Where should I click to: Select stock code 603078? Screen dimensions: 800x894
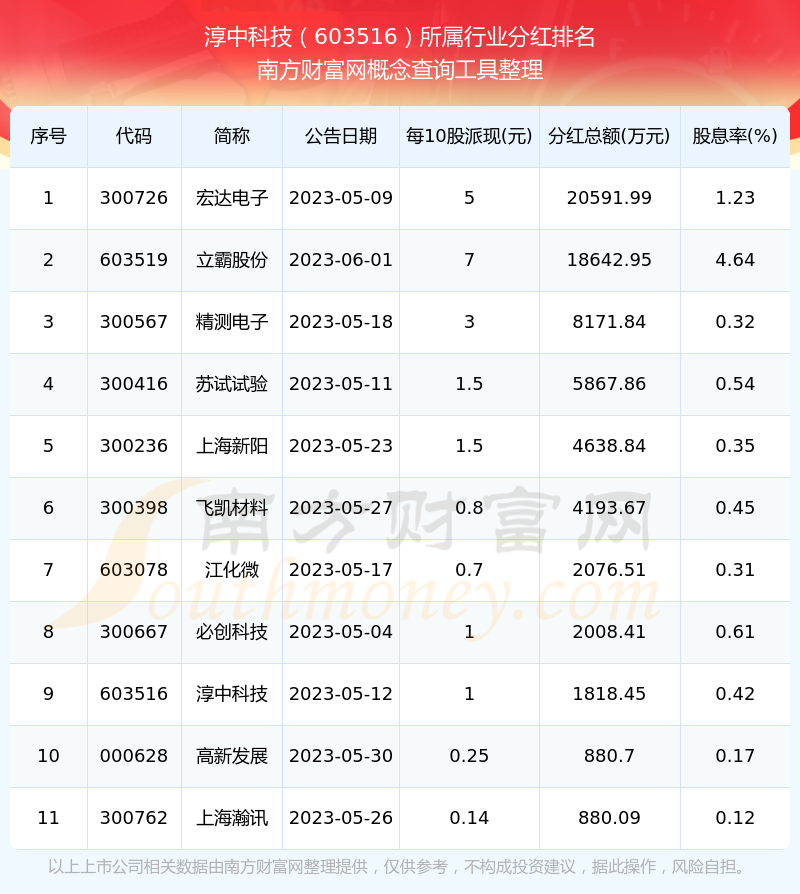(x=134, y=570)
